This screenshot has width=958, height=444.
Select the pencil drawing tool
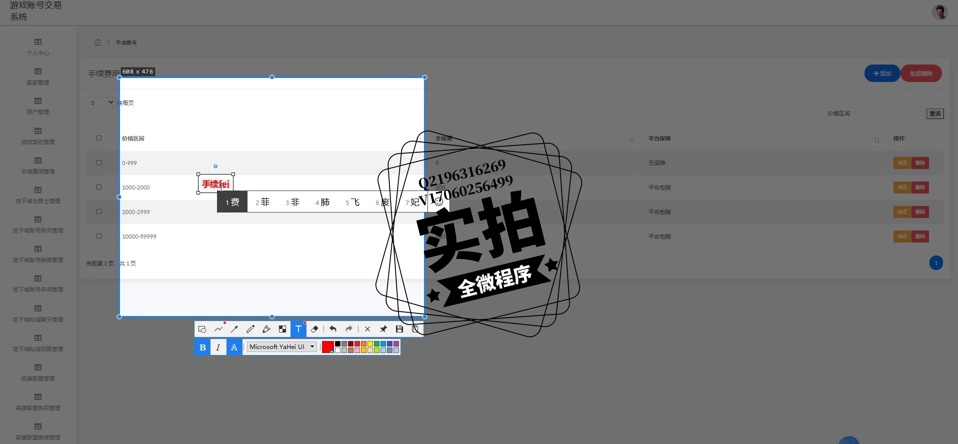(250, 329)
